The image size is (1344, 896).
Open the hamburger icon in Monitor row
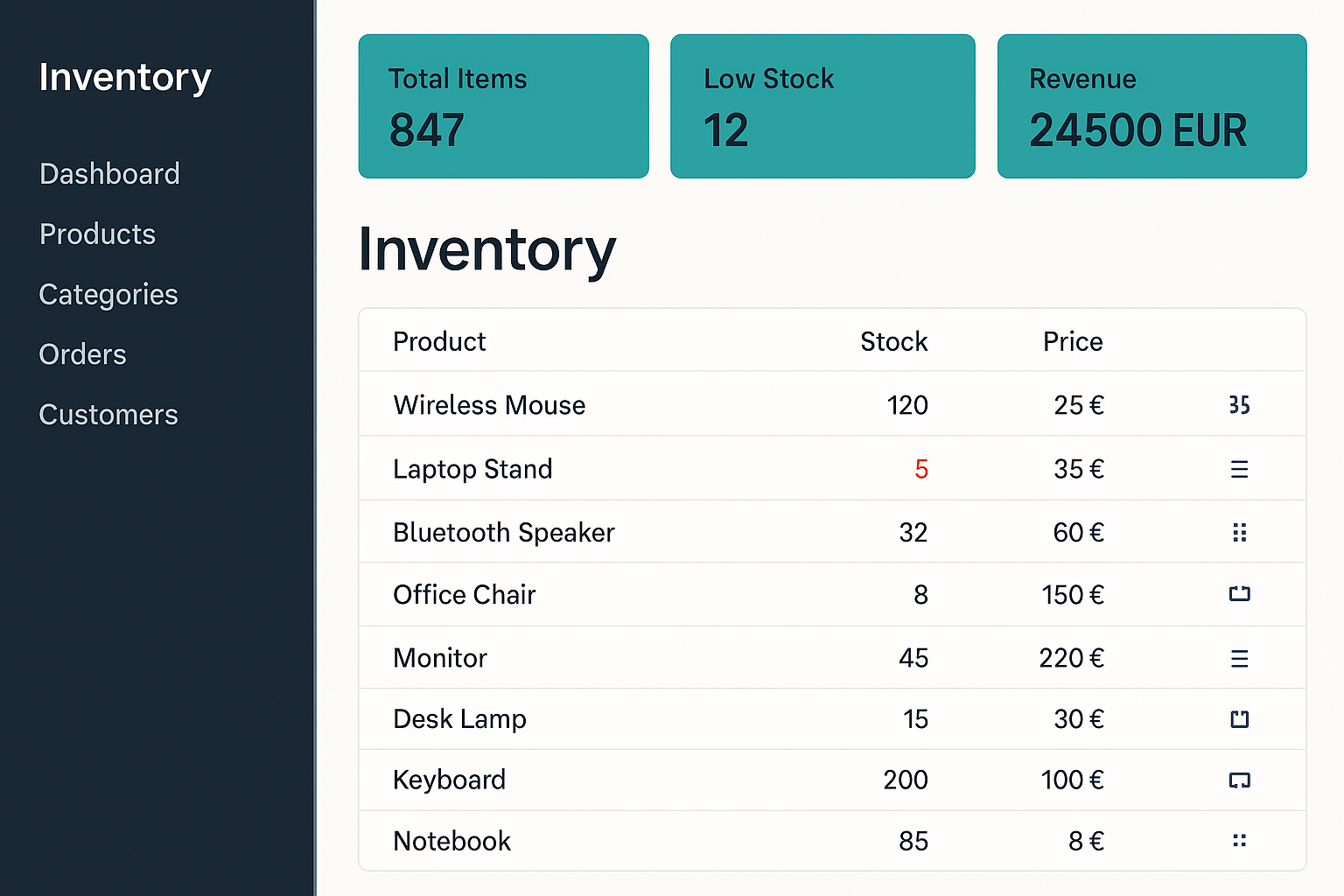tap(1239, 658)
